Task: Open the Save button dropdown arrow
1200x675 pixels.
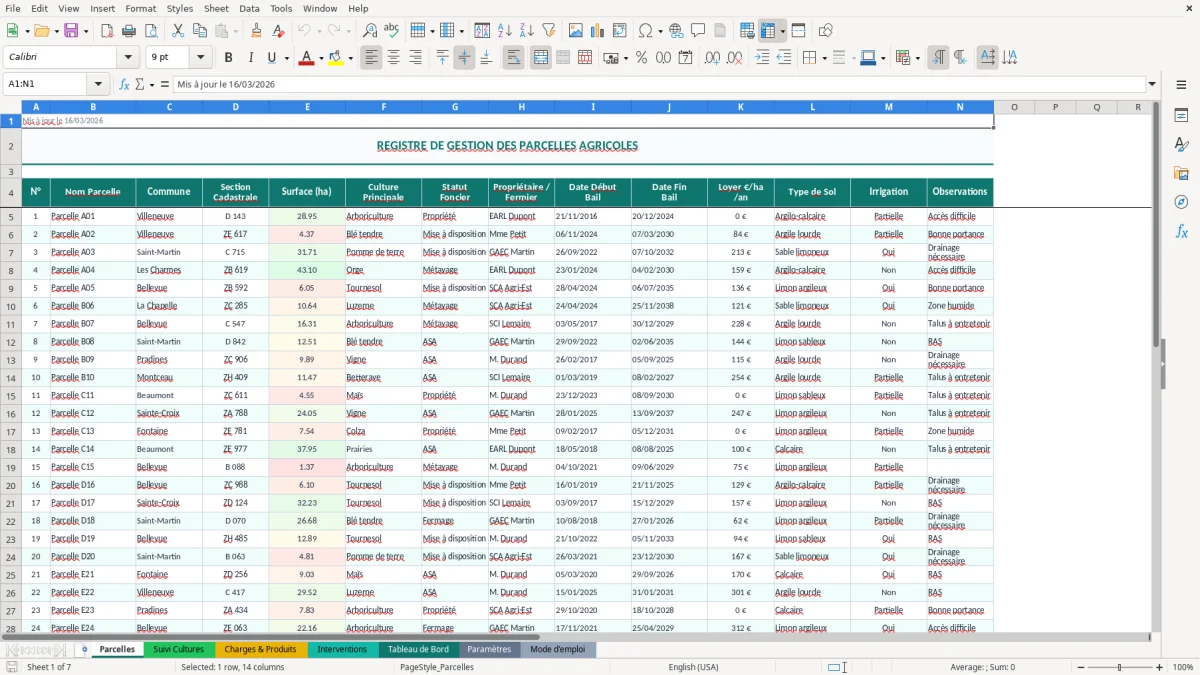Action: click(x=86, y=31)
